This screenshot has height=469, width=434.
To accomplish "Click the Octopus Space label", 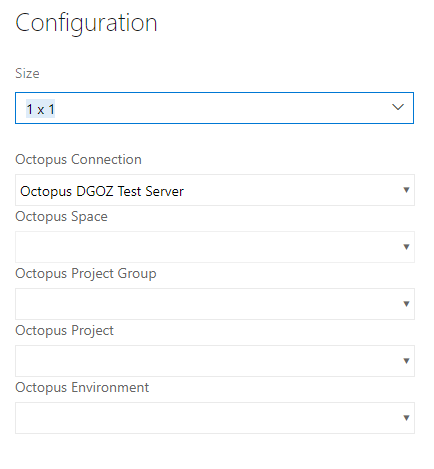I will coord(61,217).
